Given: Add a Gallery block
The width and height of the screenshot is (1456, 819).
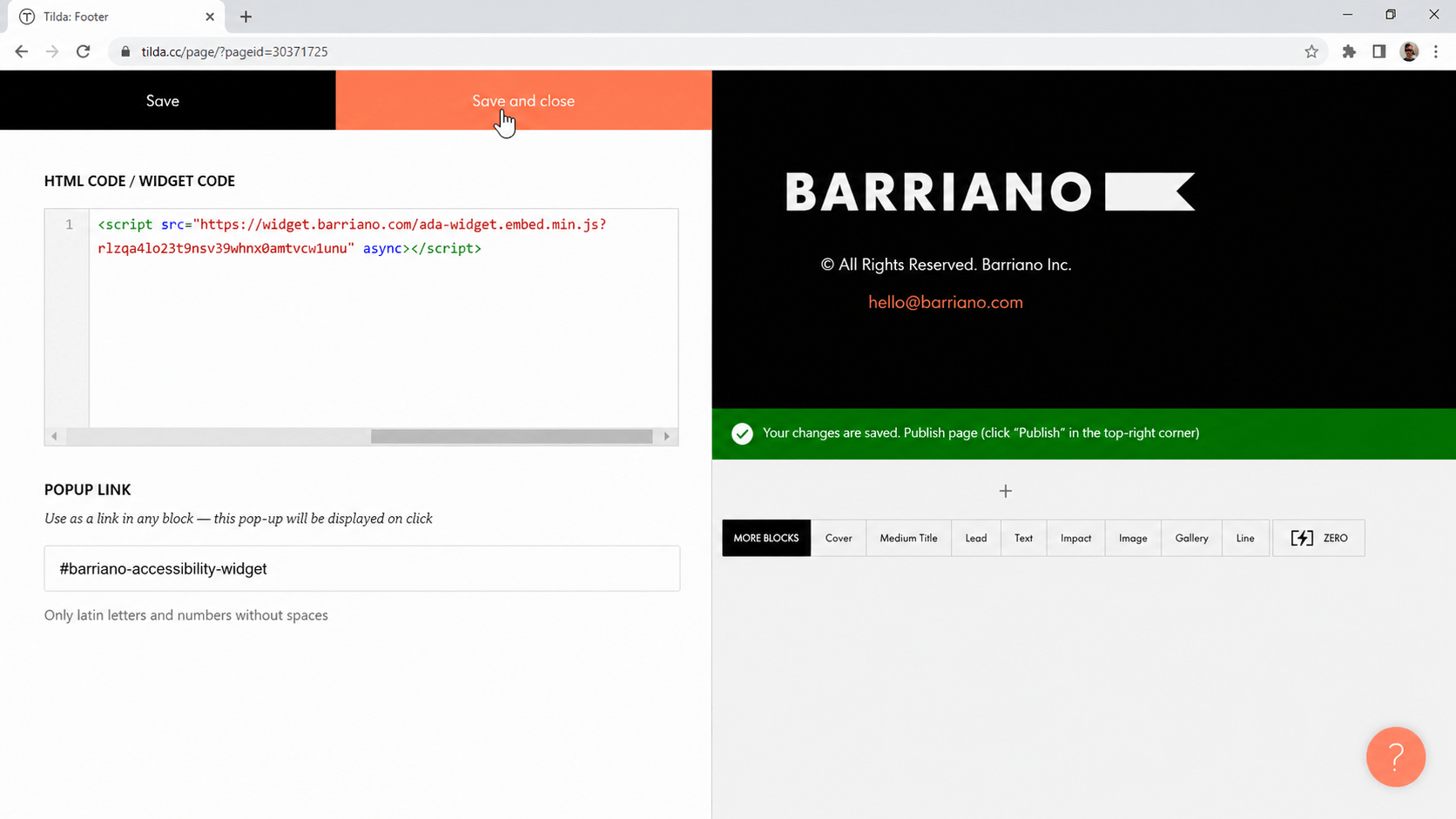Looking at the screenshot, I should (1191, 538).
